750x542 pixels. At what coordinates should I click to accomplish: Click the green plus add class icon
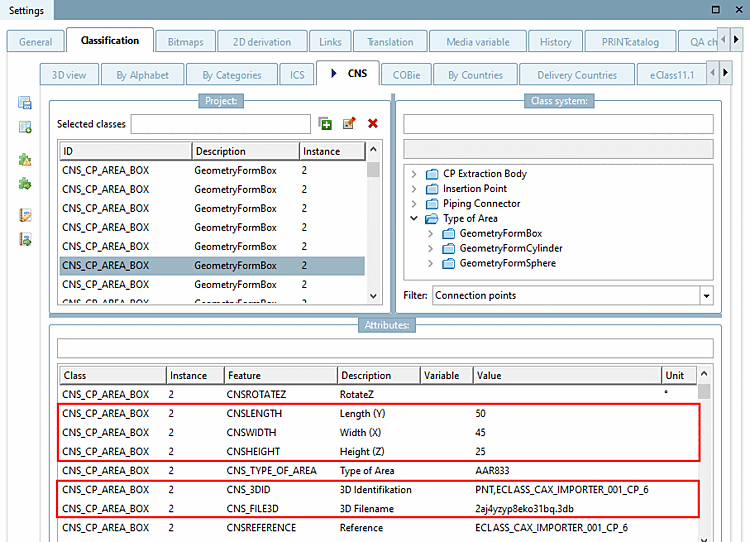click(325, 124)
